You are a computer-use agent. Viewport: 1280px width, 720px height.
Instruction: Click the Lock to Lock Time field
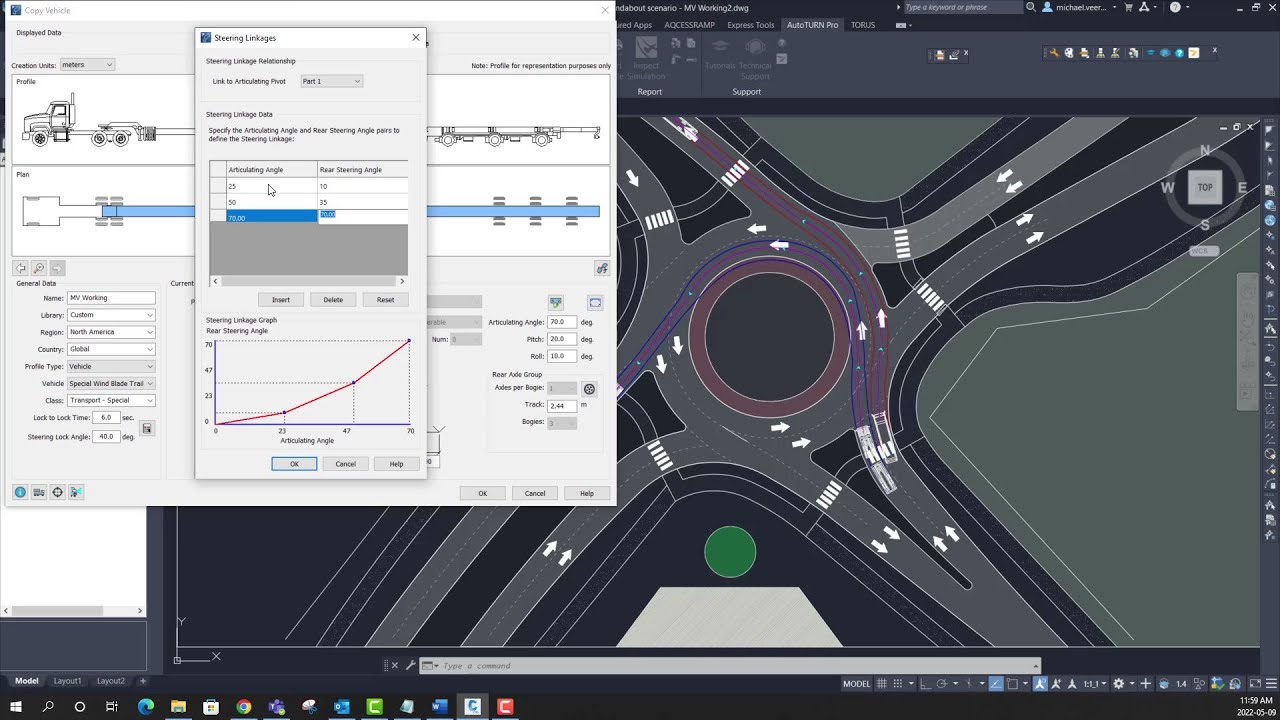[106, 417]
